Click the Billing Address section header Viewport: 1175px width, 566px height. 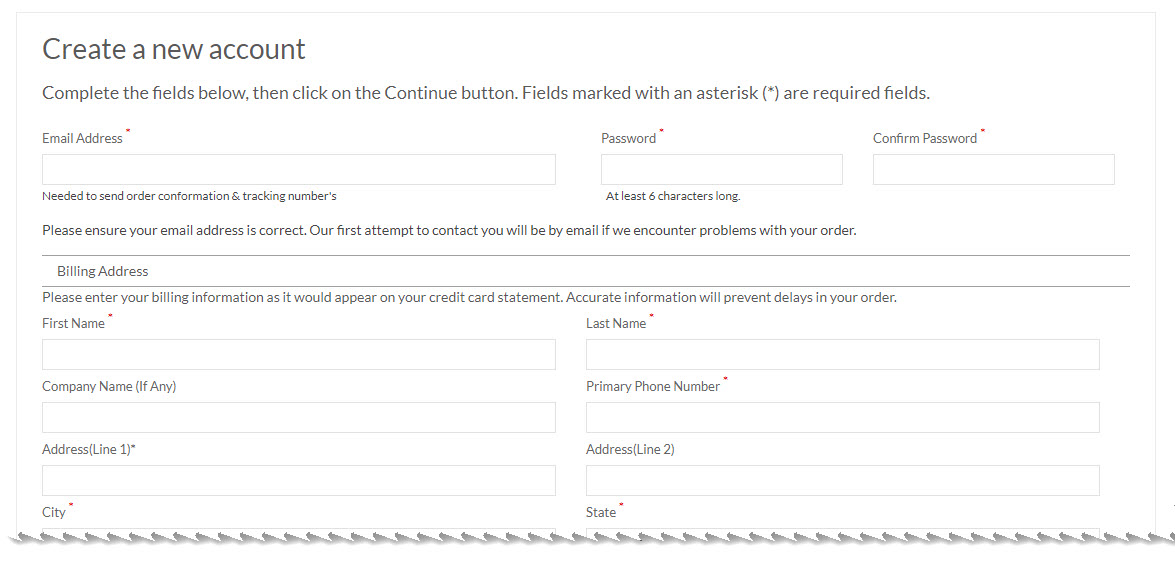coord(102,271)
